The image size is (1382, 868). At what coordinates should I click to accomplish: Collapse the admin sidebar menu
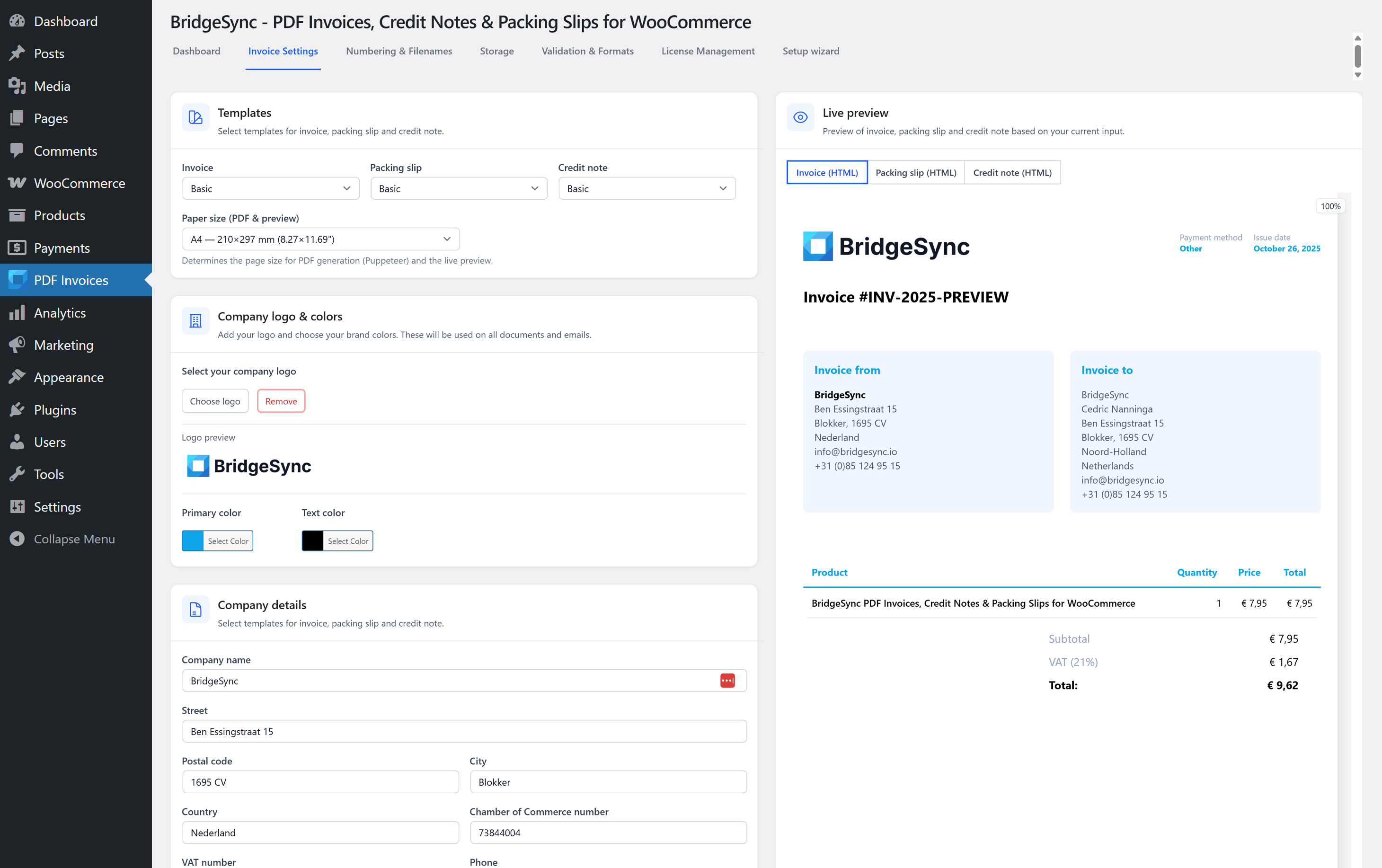[x=74, y=539]
